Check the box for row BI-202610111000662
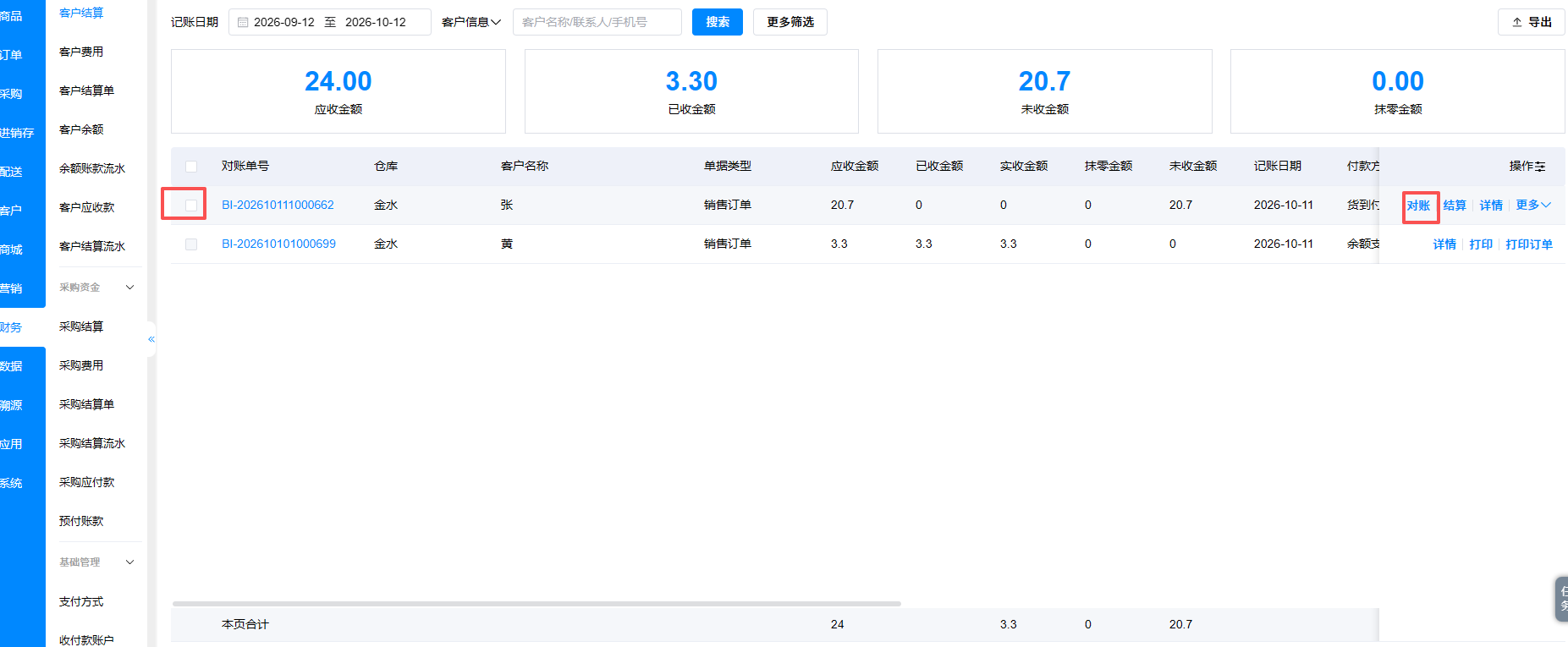The image size is (1568, 647). [191, 206]
